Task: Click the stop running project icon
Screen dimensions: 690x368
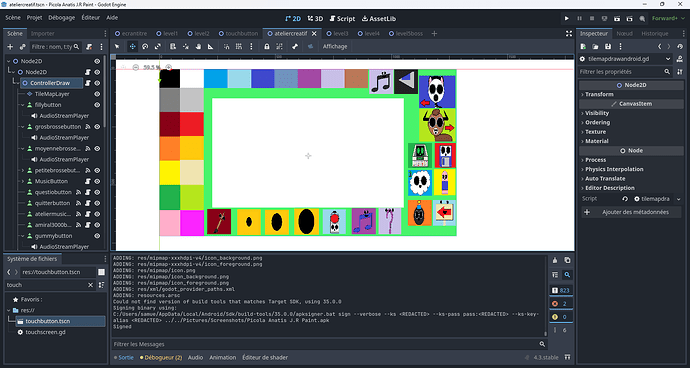Action: pos(592,18)
